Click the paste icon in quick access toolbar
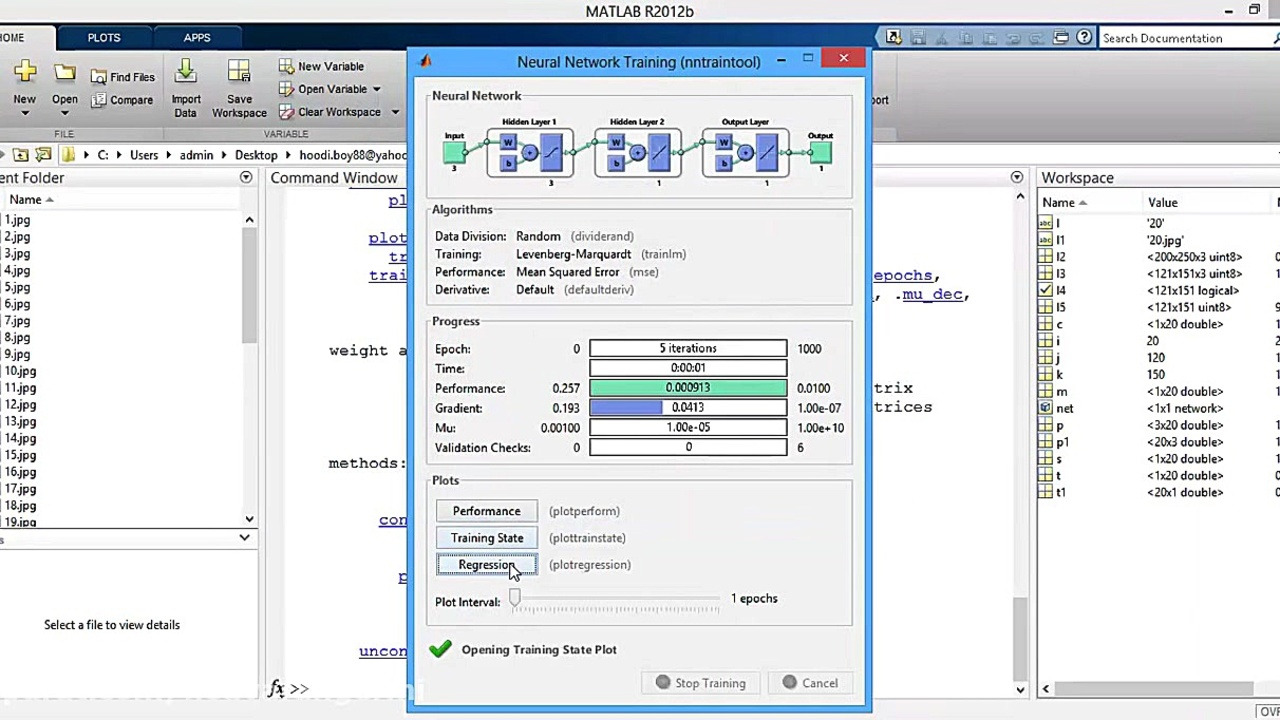1280x720 pixels. pyautogui.click(x=989, y=38)
